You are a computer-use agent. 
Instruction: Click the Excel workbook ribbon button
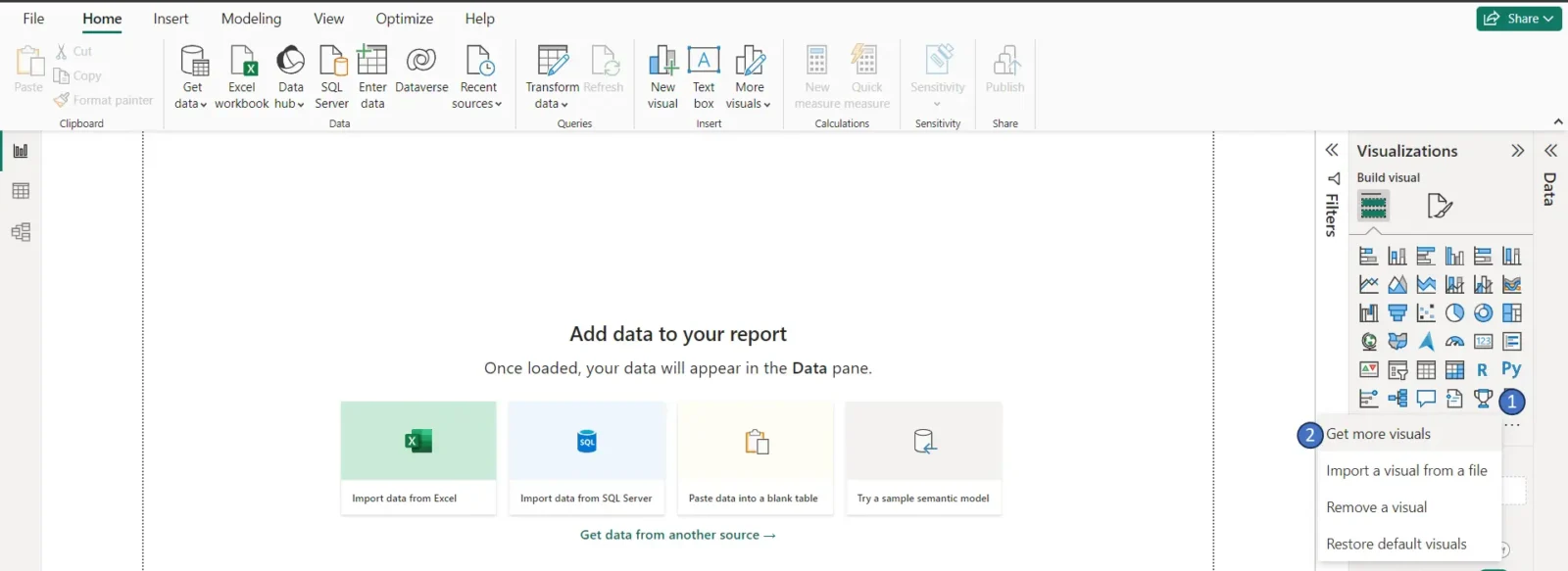(x=242, y=77)
